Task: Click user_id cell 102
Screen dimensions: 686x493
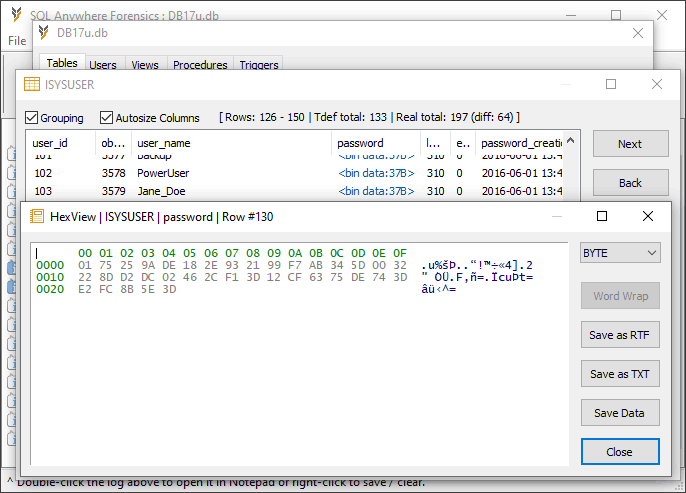Action: coord(43,173)
